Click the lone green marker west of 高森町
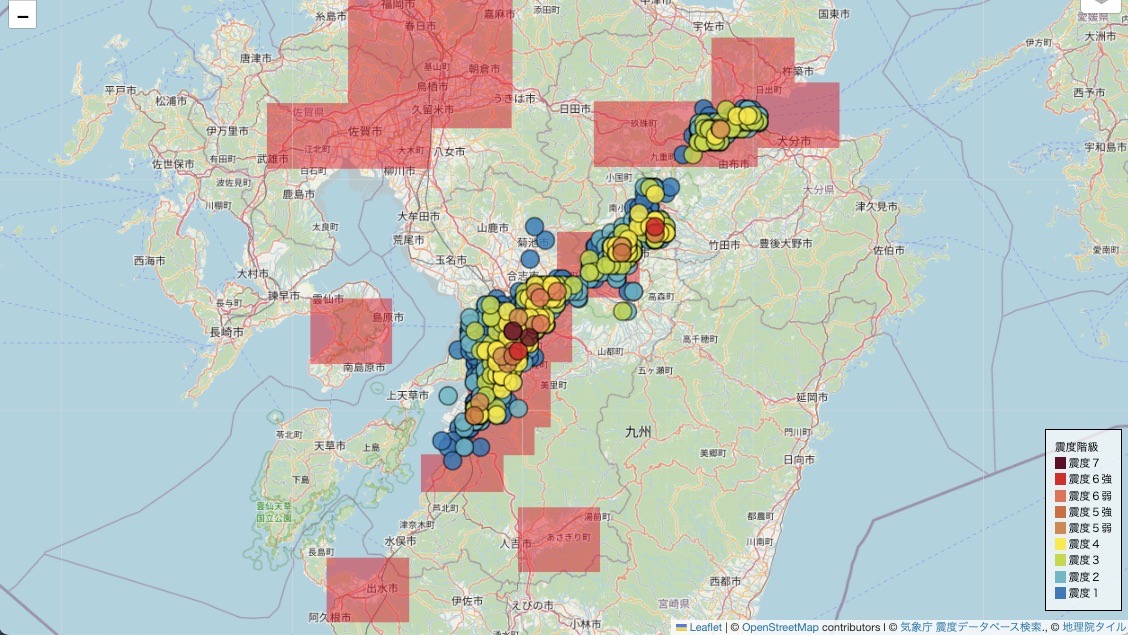The height and width of the screenshot is (635, 1128). [623, 311]
